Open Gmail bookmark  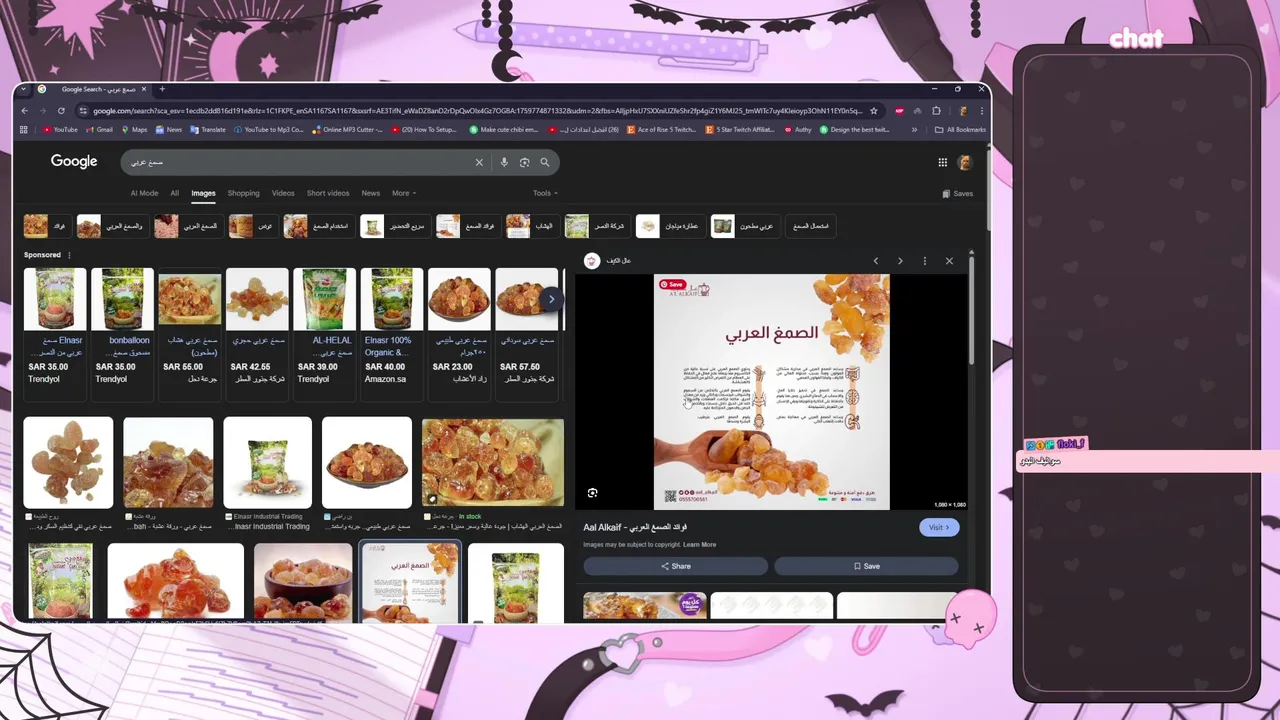pyautogui.click(x=99, y=129)
